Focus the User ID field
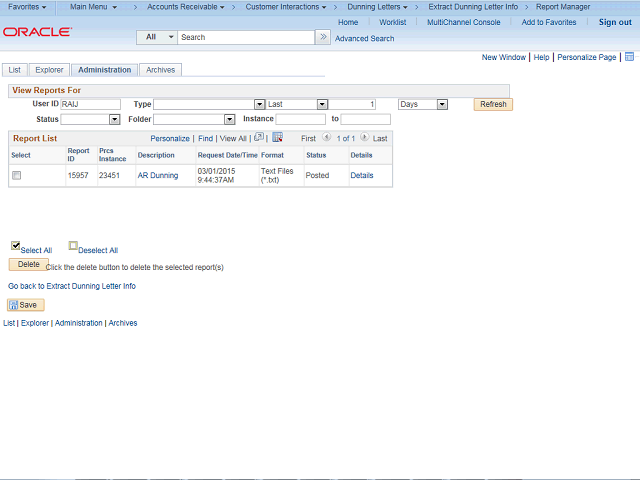The height and width of the screenshot is (480, 640). [91, 104]
